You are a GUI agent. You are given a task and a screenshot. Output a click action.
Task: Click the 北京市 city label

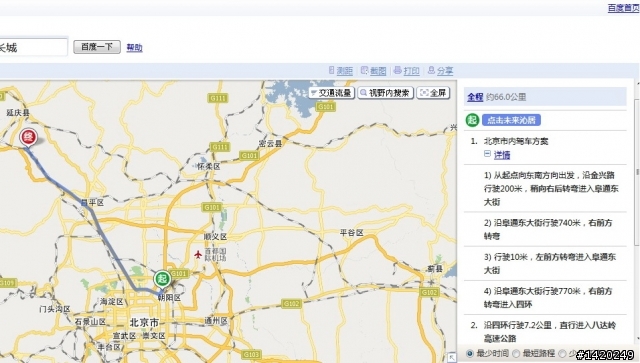click(144, 322)
